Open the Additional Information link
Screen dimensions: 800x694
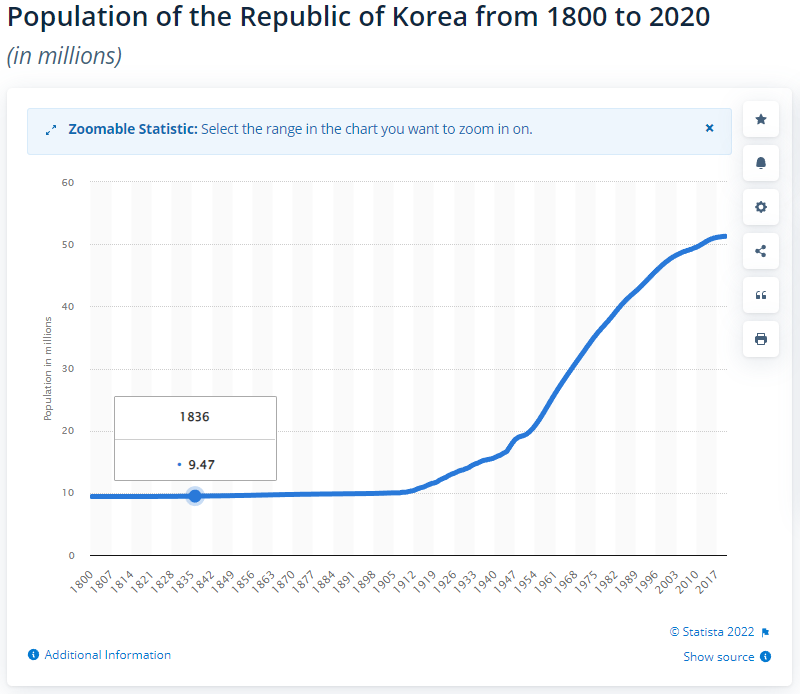(x=108, y=655)
